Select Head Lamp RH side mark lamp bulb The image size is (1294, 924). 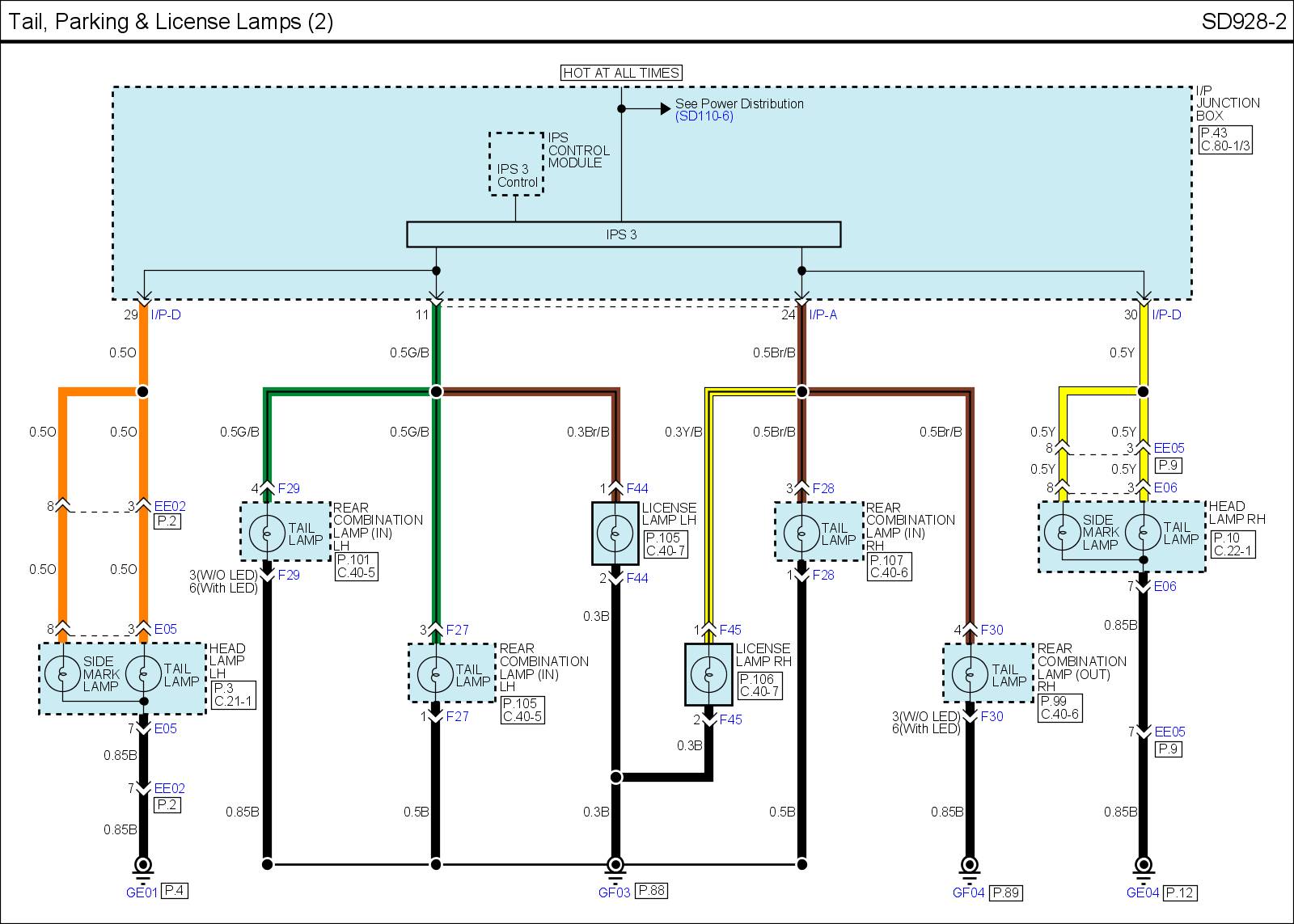(x=1061, y=533)
